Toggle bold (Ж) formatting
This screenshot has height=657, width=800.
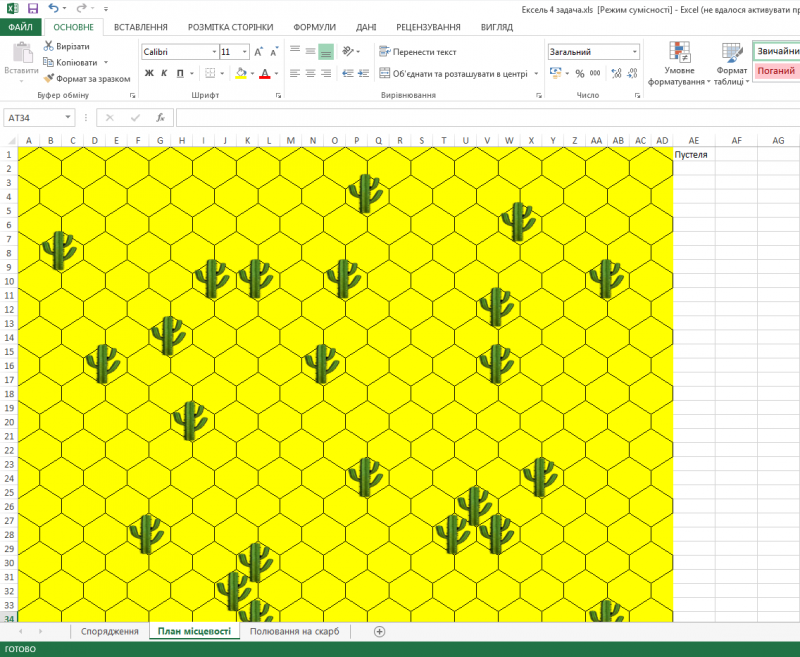149,73
